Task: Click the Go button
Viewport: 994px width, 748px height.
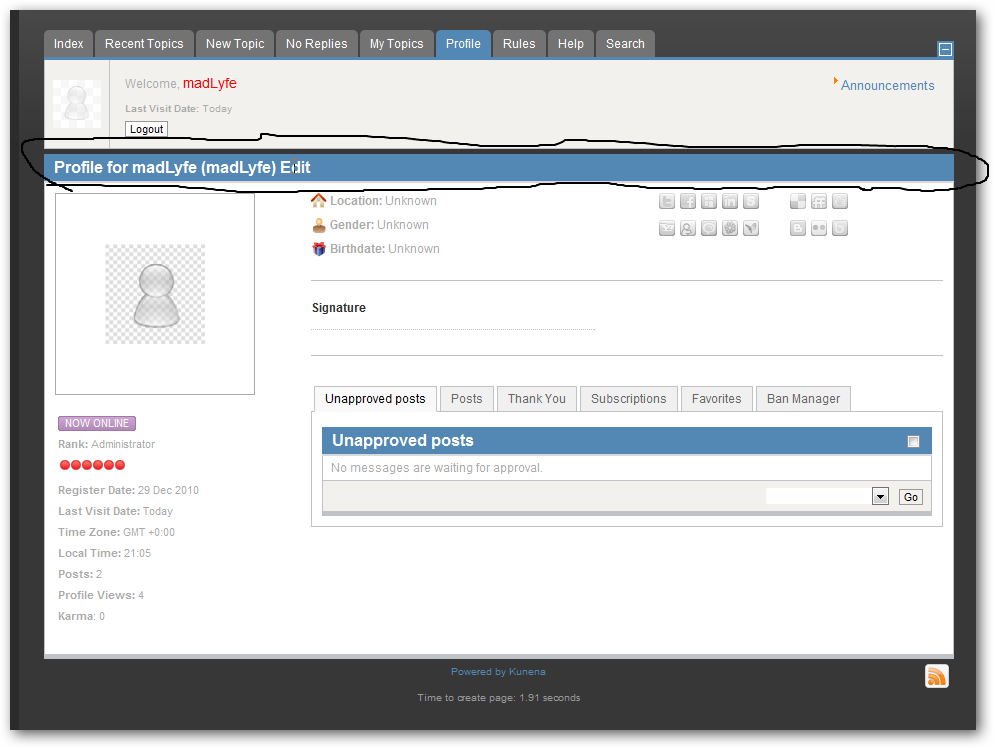Action: click(911, 497)
